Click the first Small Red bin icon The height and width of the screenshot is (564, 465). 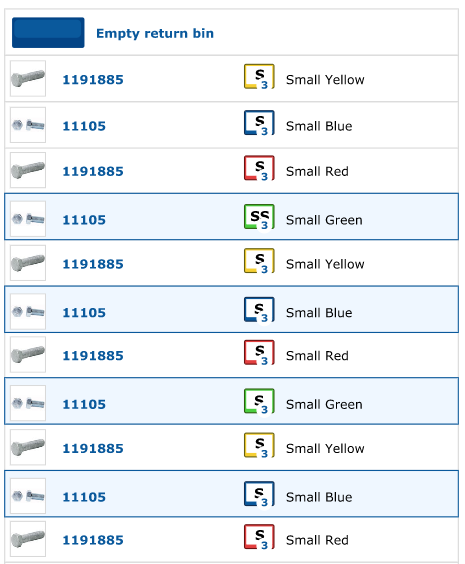[x=259, y=168]
